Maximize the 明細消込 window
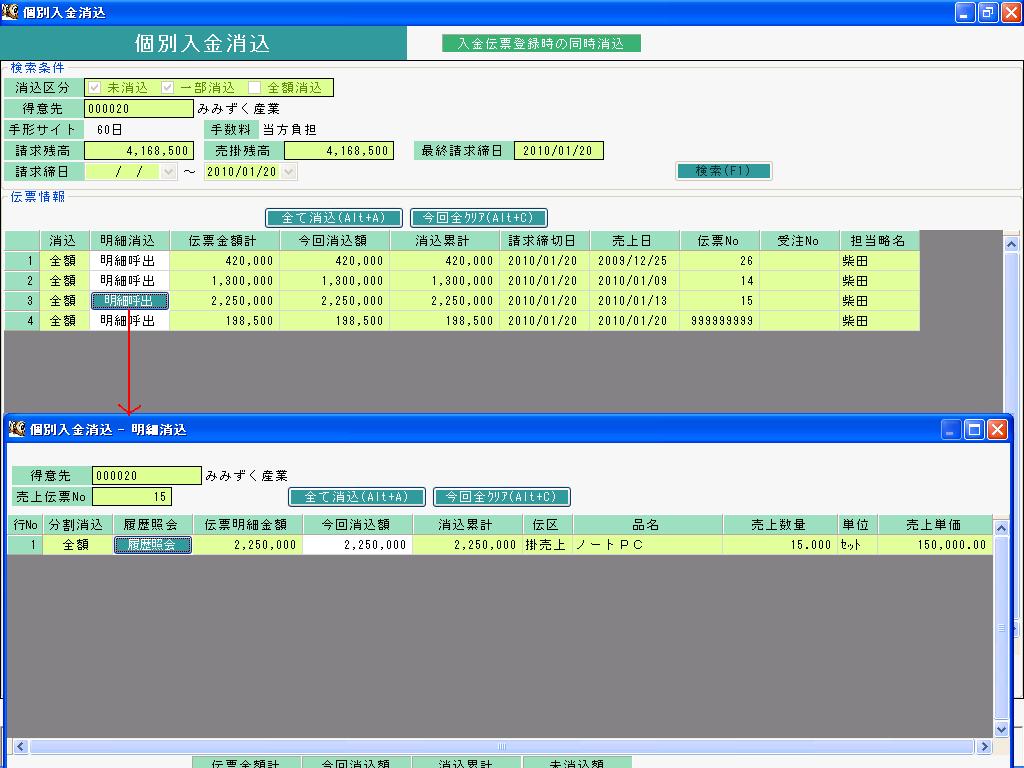Image resolution: width=1024 pixels, height=768 pixels. pyautogui.click(x=974, y=429)
